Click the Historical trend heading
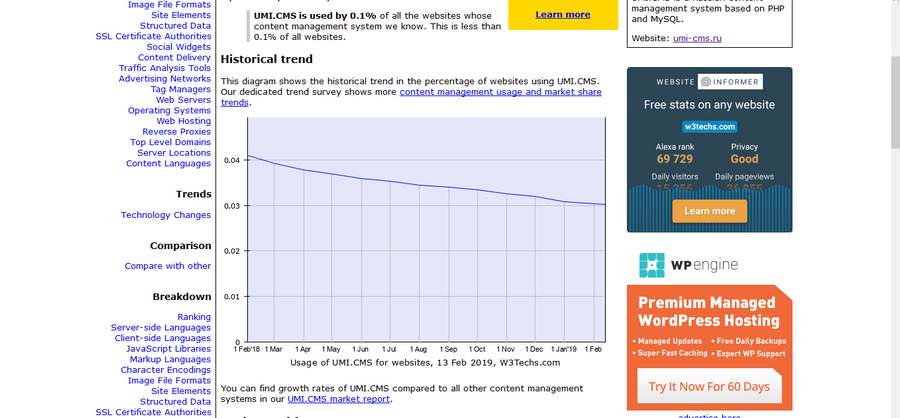The height and width of the screenshot is (418, 900). [266, 59]
